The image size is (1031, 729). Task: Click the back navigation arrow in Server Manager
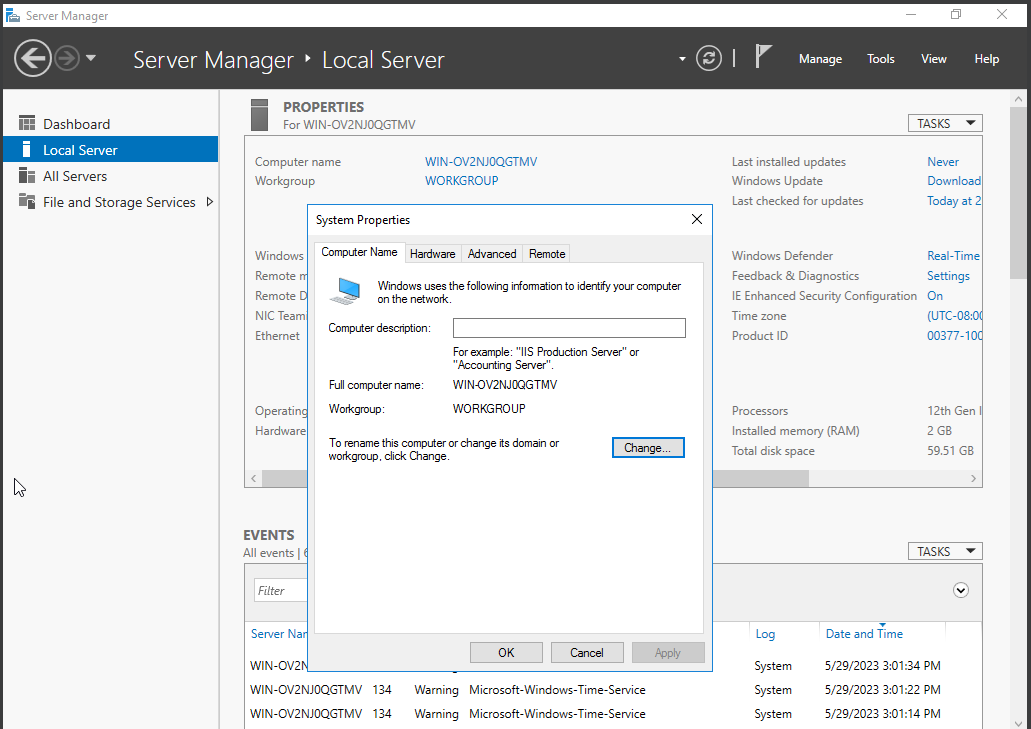tap(32, 59)
